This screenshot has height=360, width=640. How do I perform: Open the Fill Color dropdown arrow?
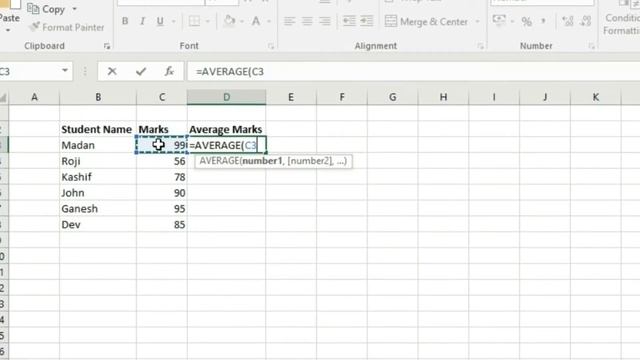tap(242, 21)
